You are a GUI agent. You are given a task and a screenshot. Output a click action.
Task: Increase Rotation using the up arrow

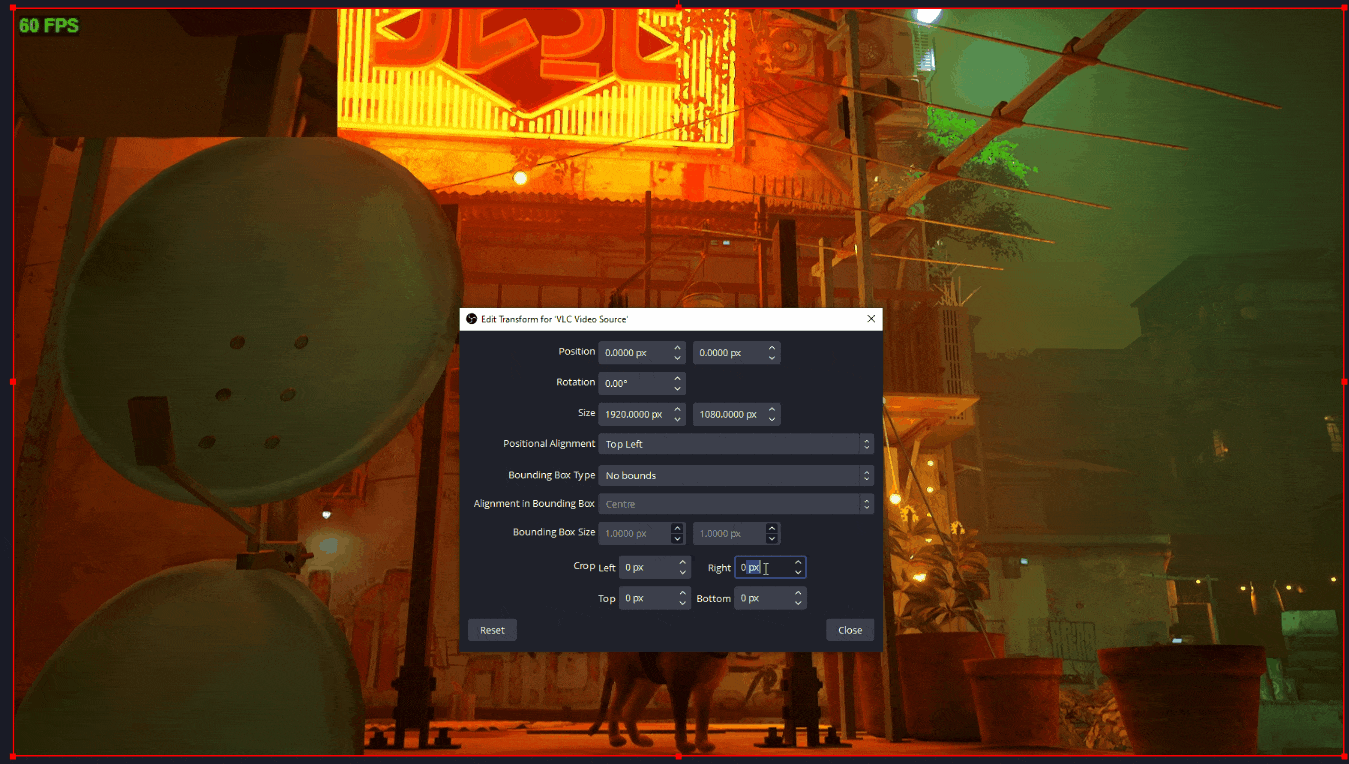677,379
